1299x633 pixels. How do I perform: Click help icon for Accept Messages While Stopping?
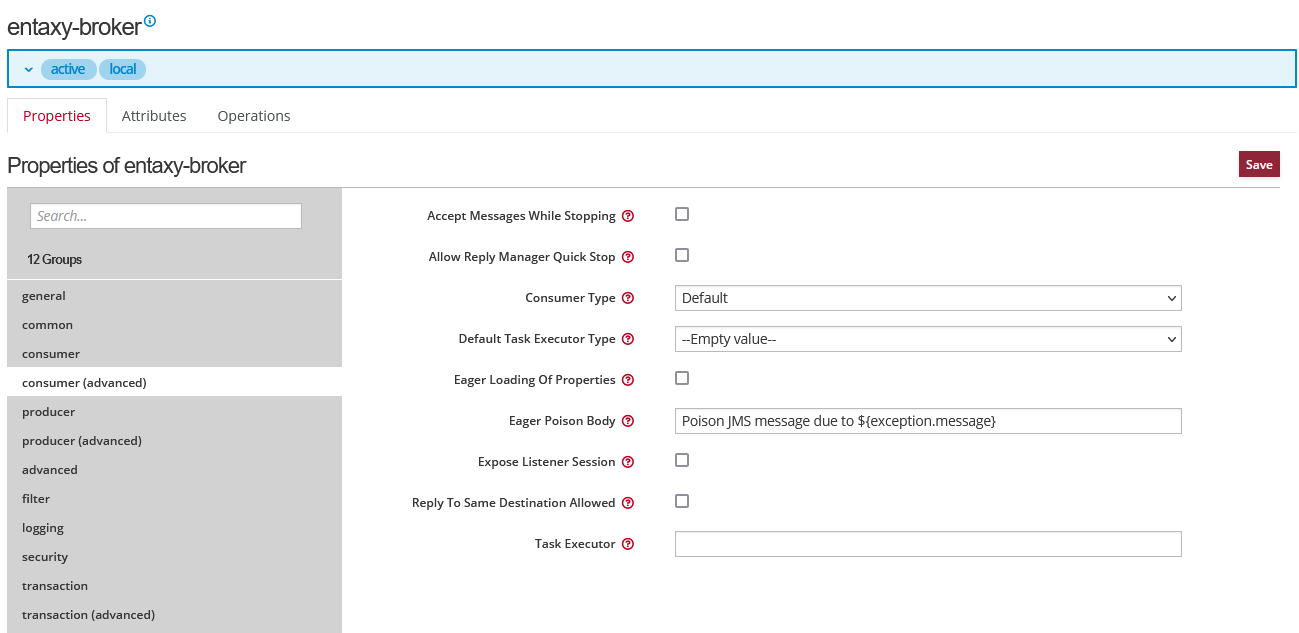[628, 216]
